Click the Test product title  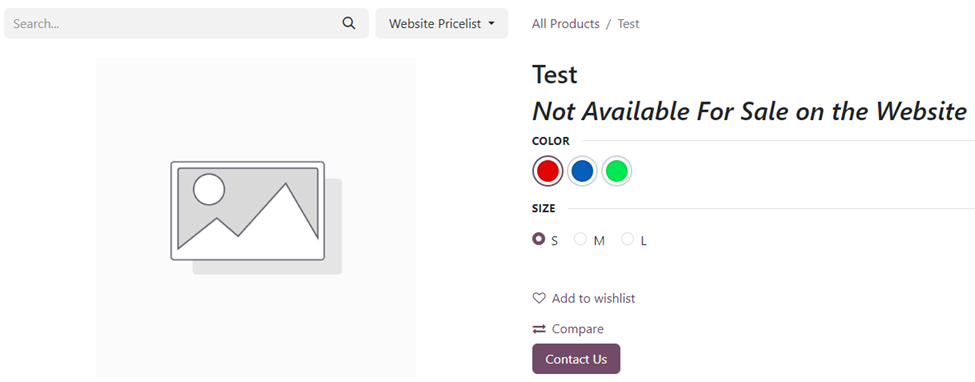point(555,75)
